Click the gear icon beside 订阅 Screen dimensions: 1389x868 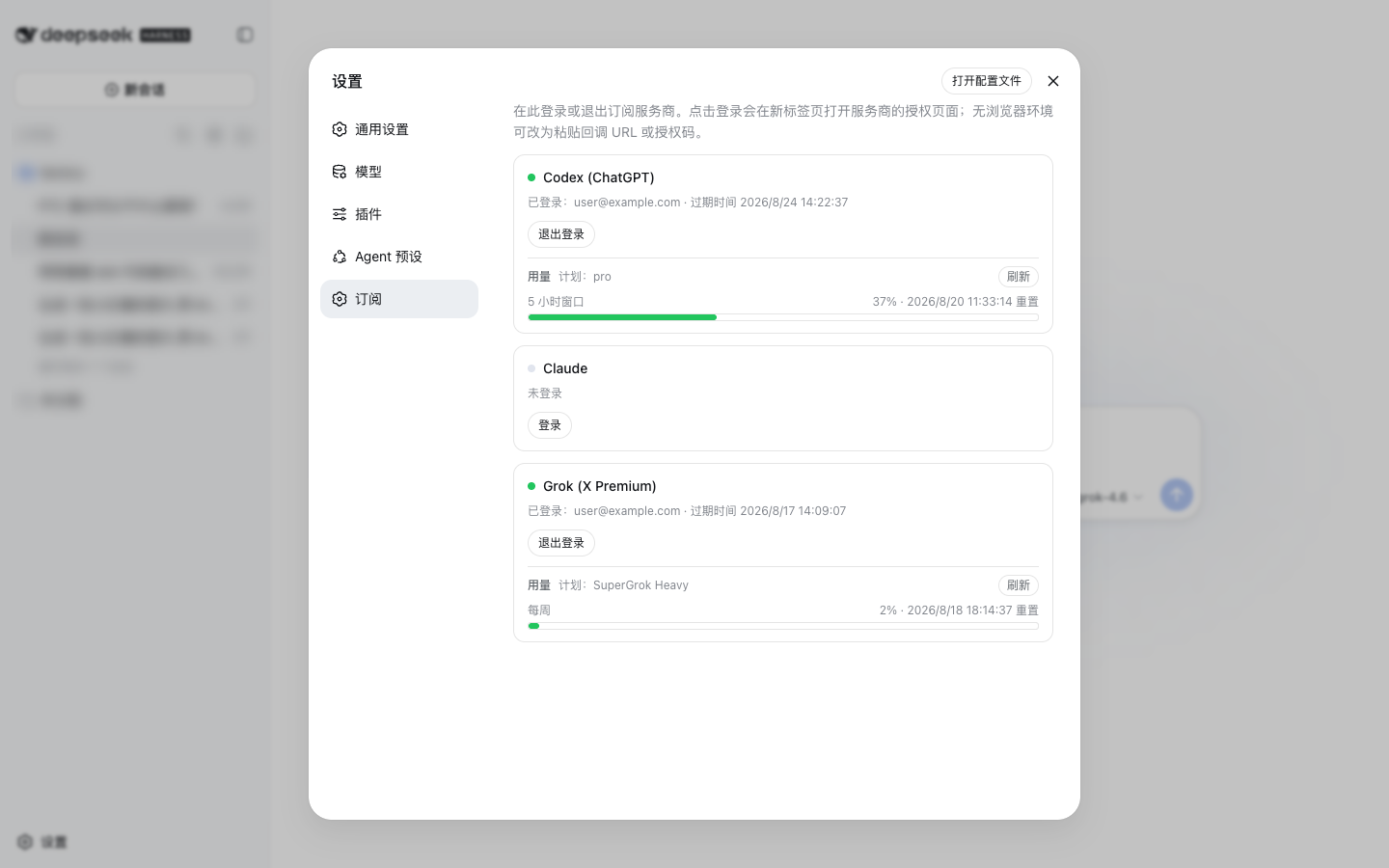(340, 299)
